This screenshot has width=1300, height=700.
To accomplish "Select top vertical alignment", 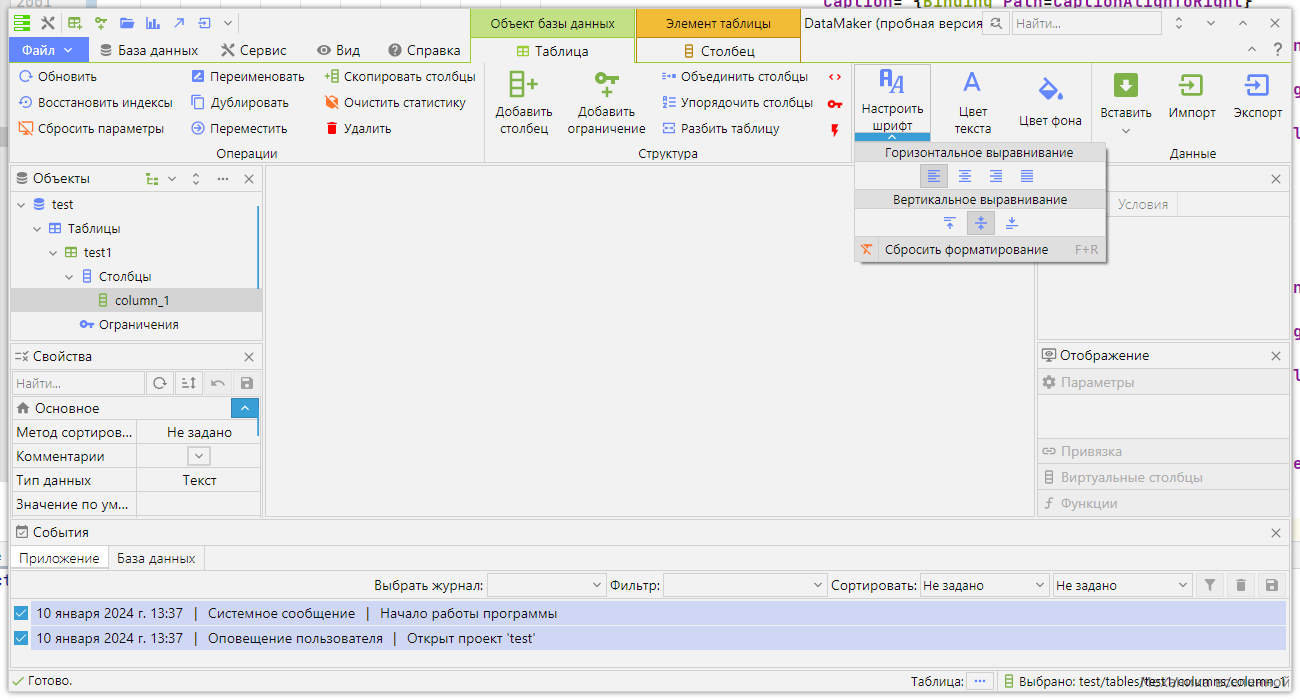I will (950, 223).
